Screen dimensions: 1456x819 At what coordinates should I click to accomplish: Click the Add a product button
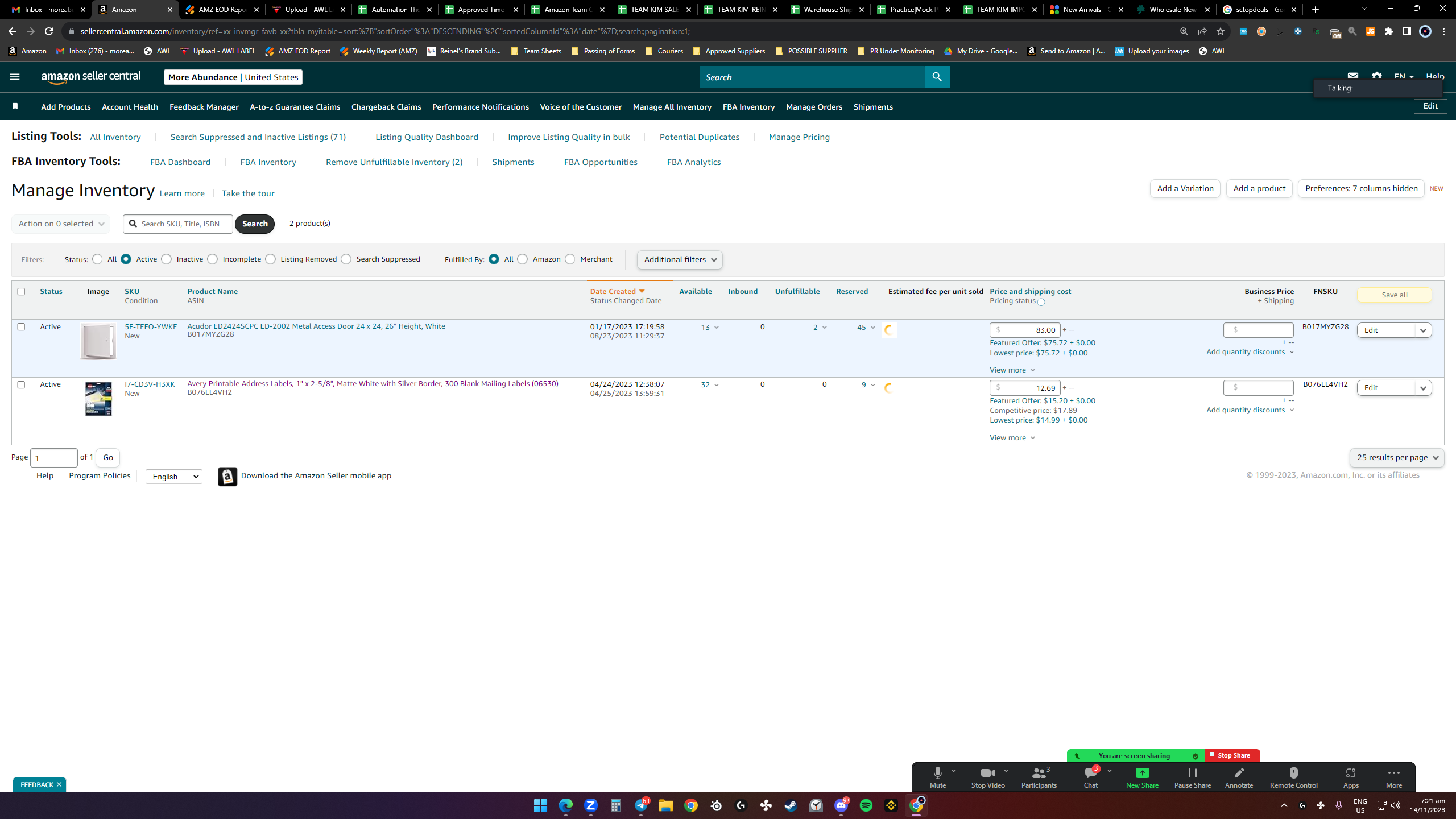(1259, 188)
